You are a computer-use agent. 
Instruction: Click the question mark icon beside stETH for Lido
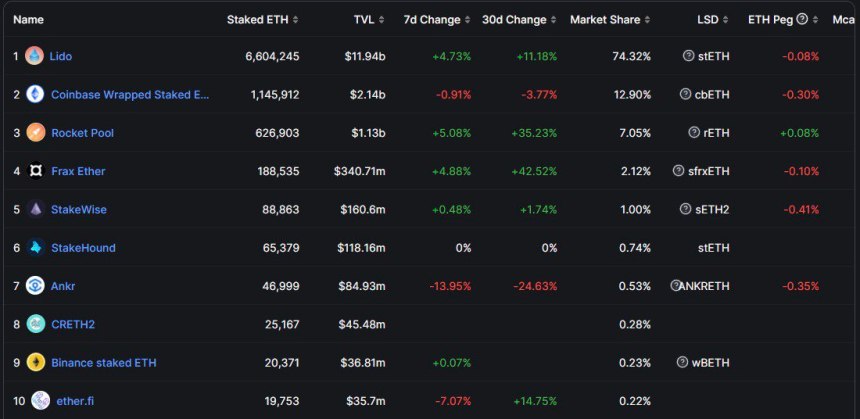pyautogui.click(x=687, y=56)
